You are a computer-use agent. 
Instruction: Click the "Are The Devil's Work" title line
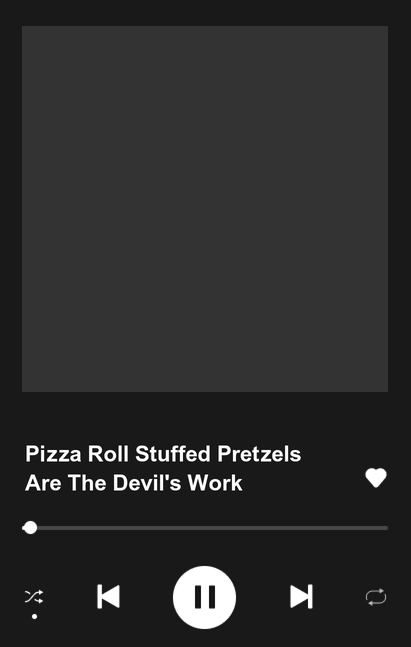[134, 483]
